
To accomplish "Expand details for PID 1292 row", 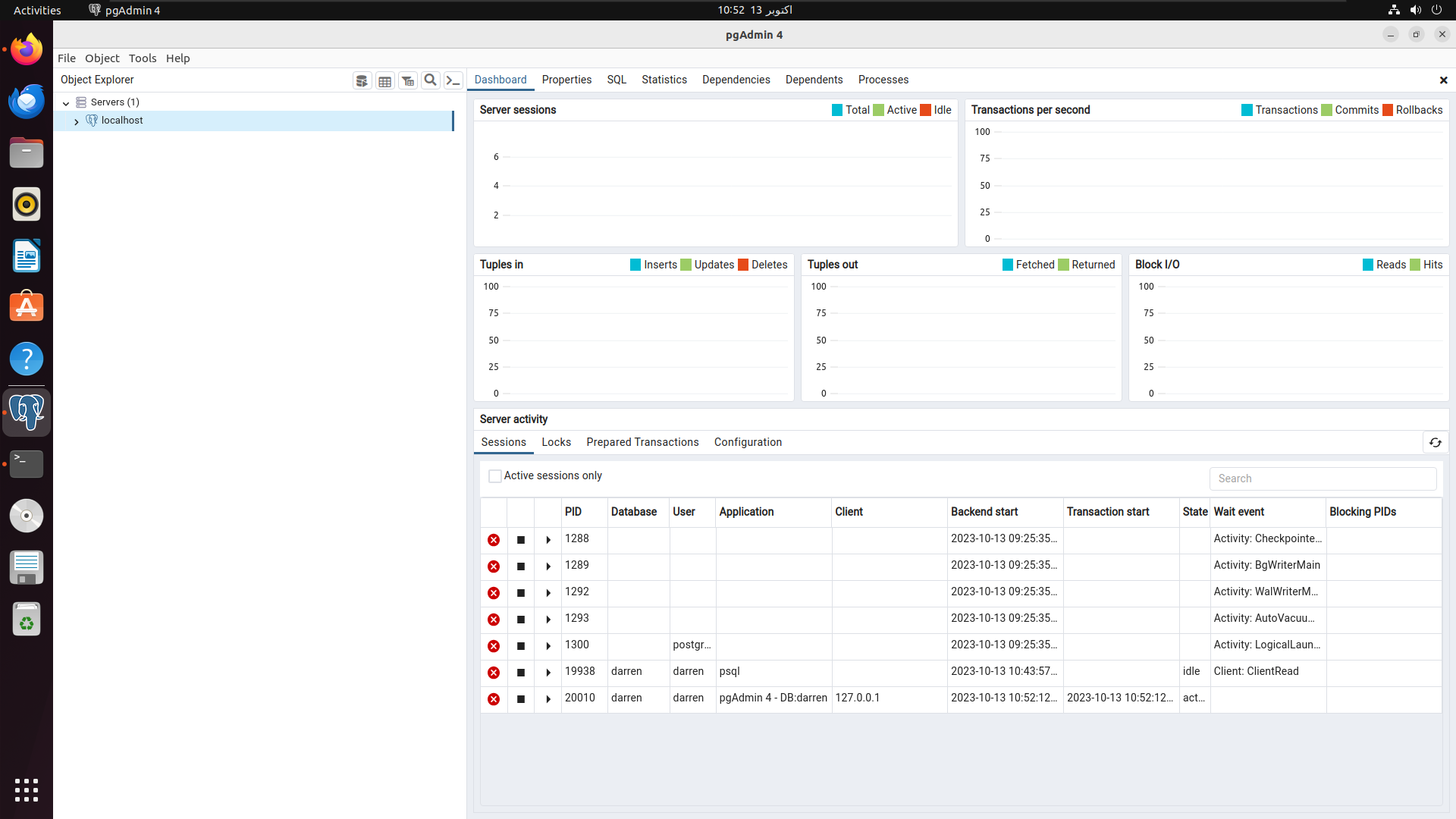I will (x=548, y=593).
